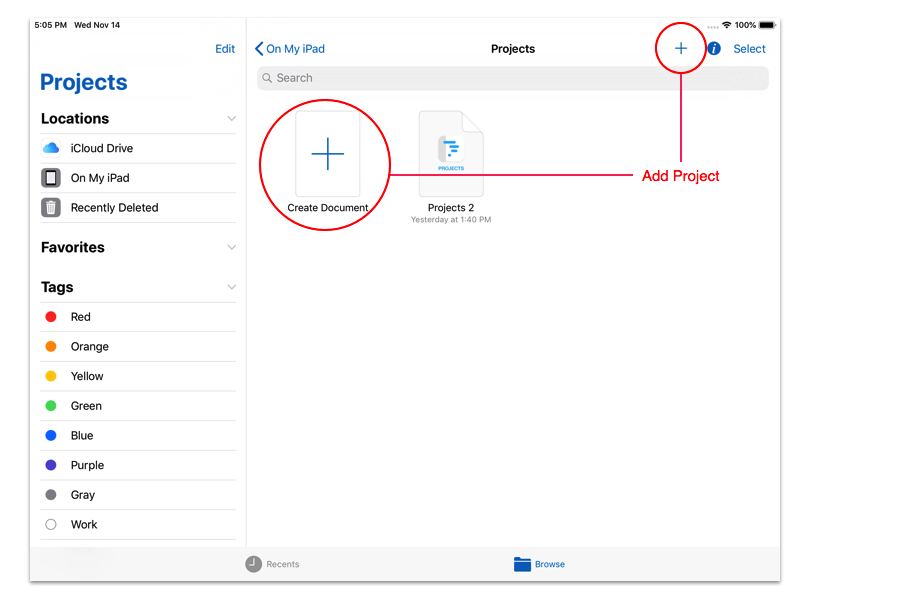The width and height of the screenshot is (902, 600).
Task: Select the Red tag color dot
Action: (x=51, y=317)
